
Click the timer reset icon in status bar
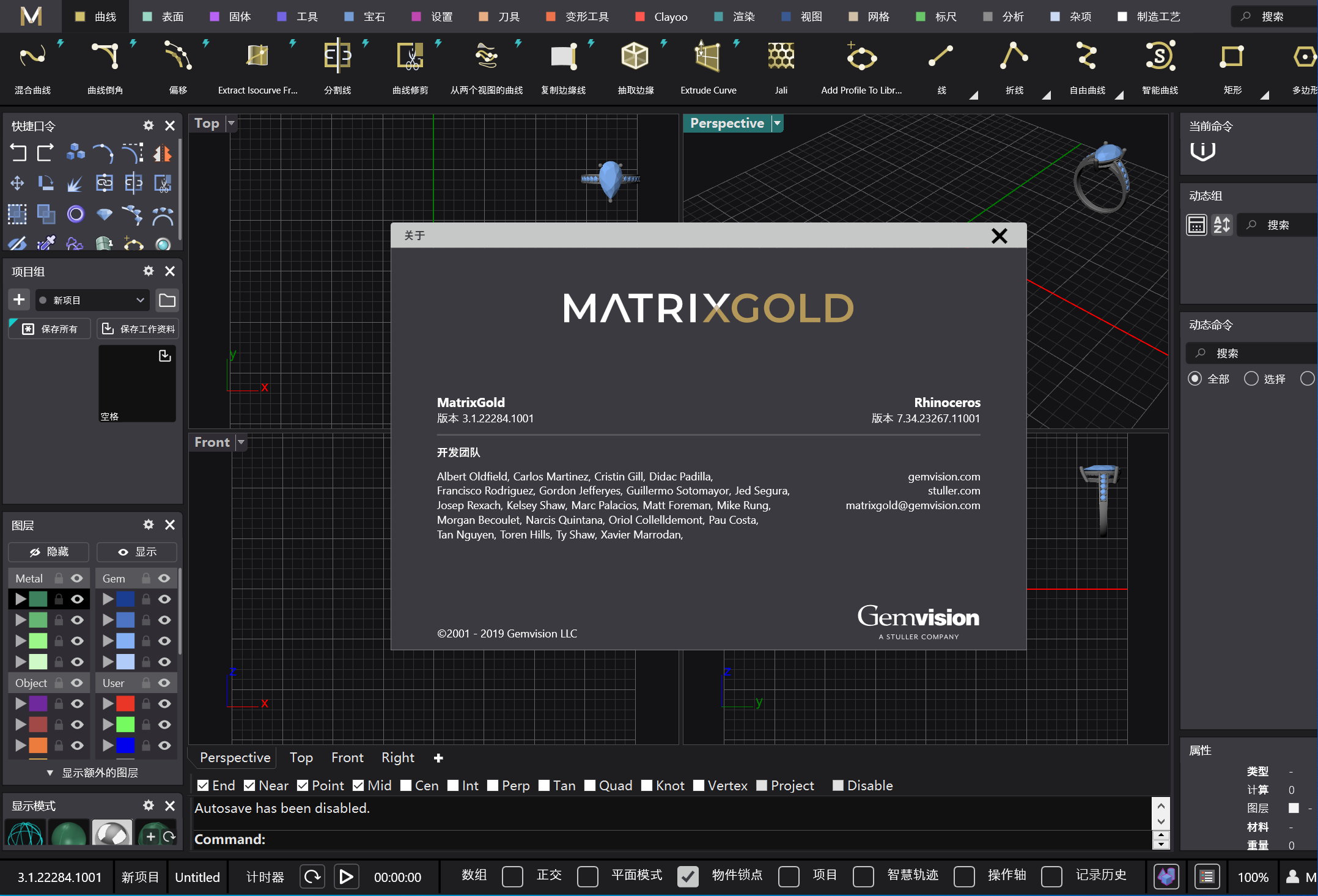(x=312, y=877)
